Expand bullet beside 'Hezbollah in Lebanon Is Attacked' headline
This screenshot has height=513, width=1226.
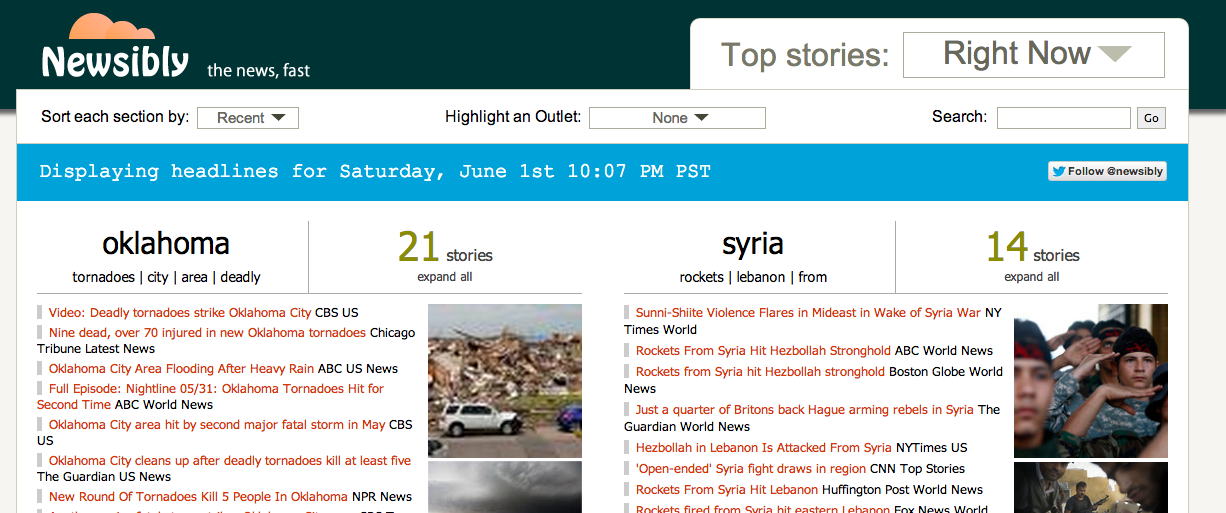click(627, 448)
